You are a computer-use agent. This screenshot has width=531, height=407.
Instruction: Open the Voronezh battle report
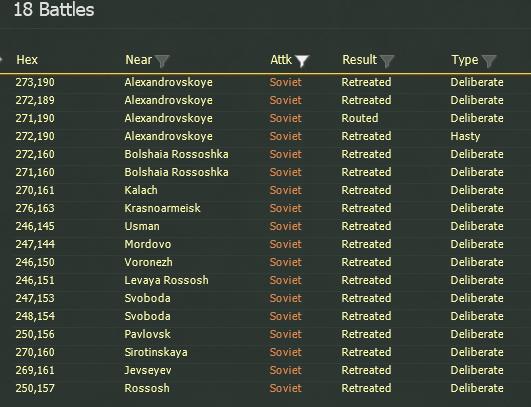coord(266,262)
